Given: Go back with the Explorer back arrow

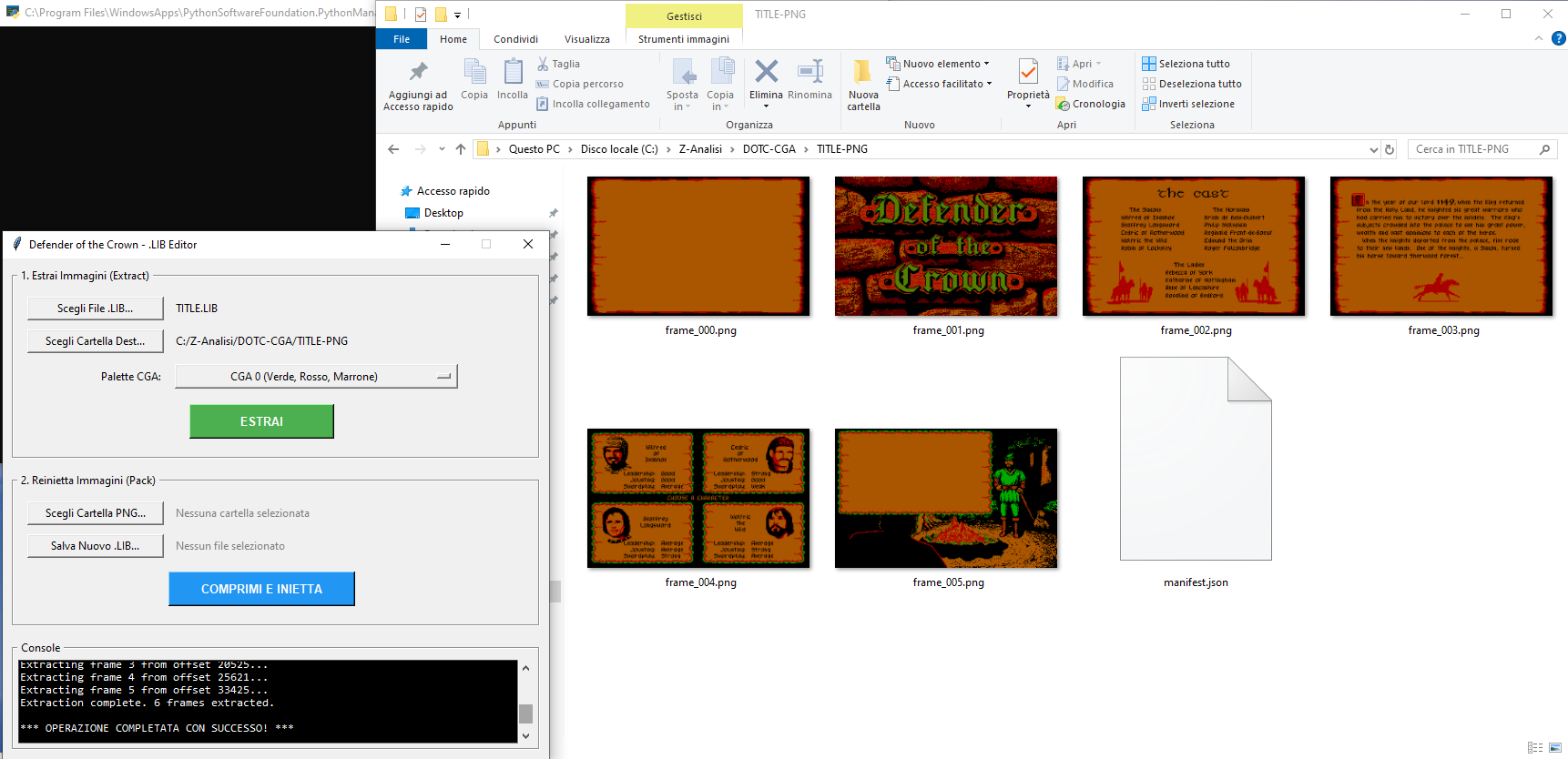Looking at the screenshot, I should 393,149.
